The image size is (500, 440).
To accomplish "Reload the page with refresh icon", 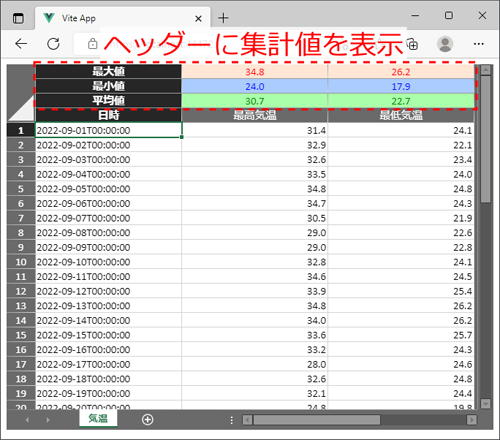I will point(53,44).
